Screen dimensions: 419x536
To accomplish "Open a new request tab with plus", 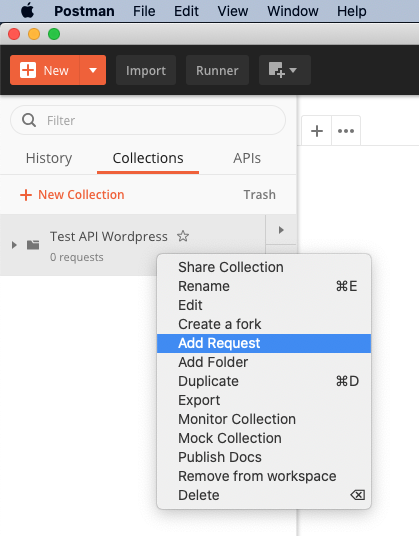I will point(317,131).
